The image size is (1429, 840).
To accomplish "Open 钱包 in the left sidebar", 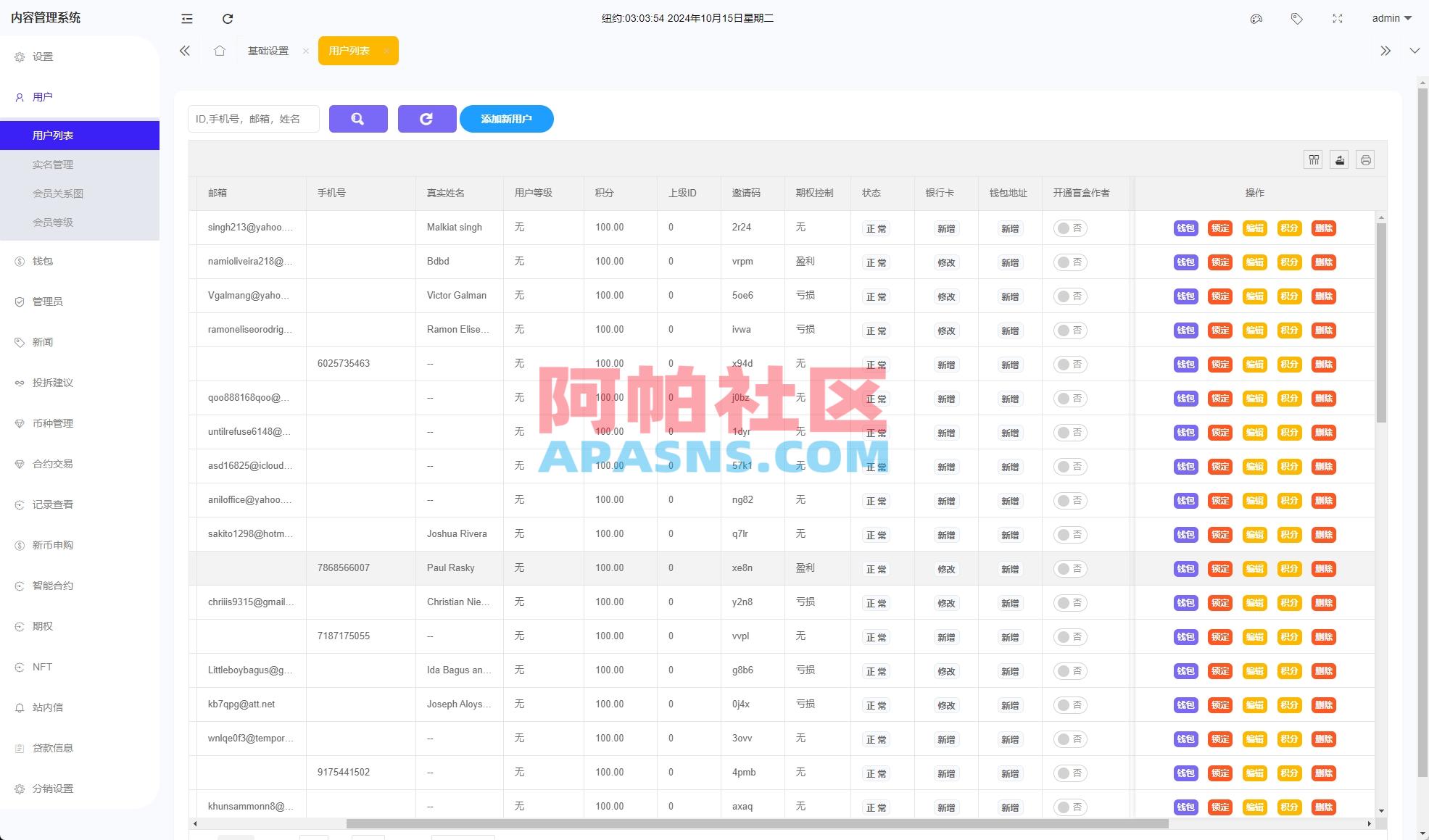I will tap(41, 261).
